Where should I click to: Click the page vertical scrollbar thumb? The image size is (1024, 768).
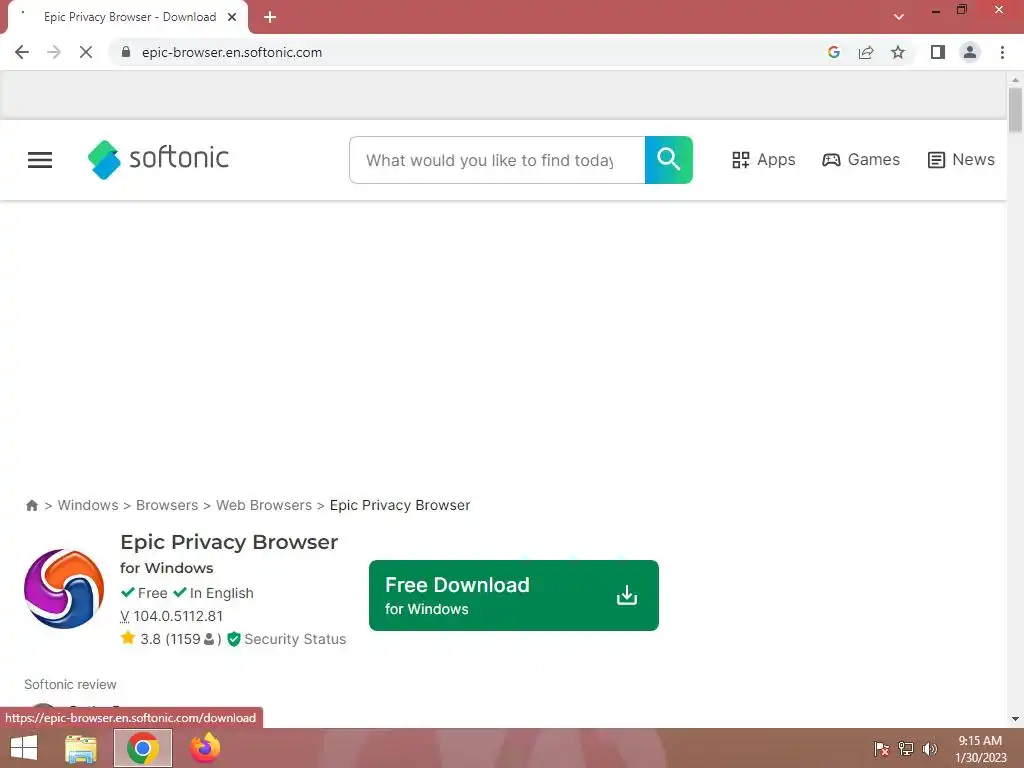[x=1015, y=110]
